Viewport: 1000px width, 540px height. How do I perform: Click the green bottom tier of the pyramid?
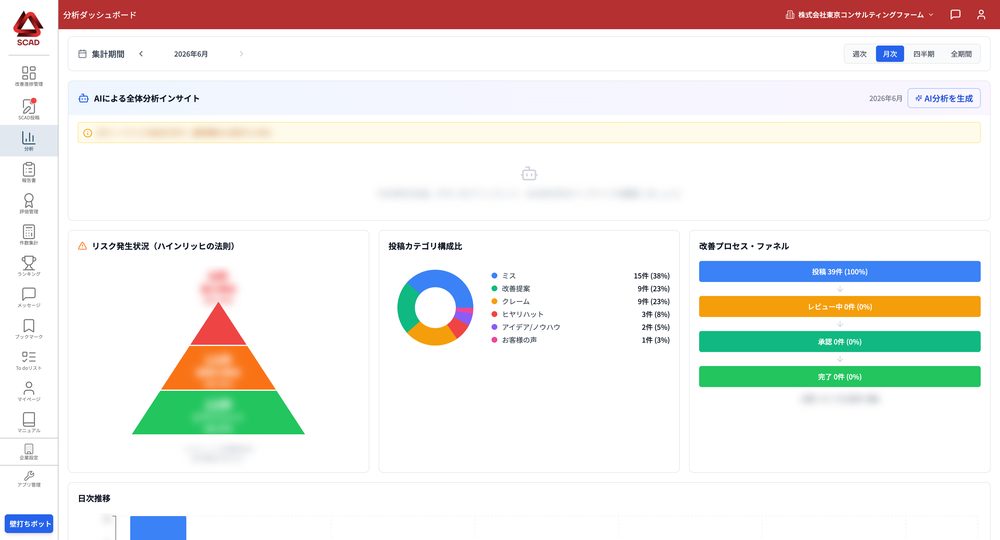pos(218,412)
